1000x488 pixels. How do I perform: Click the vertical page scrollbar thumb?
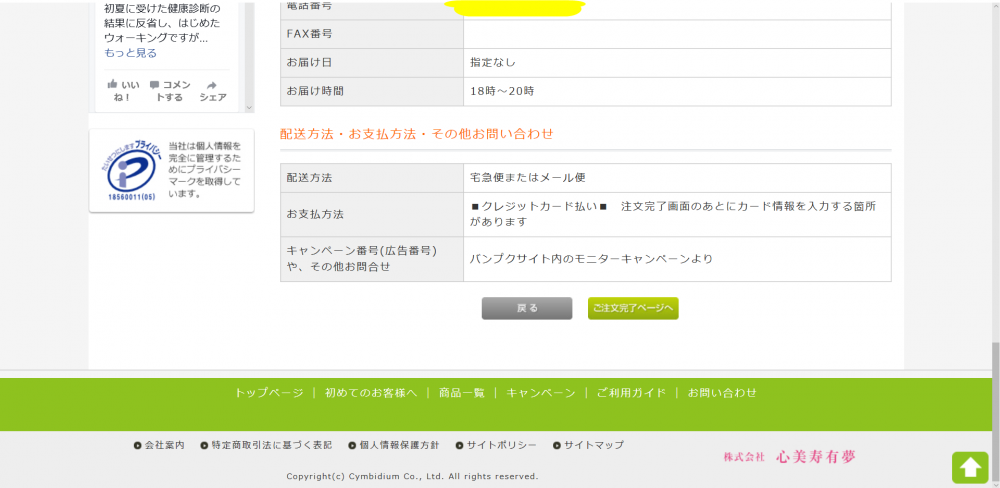pos(994,410)
